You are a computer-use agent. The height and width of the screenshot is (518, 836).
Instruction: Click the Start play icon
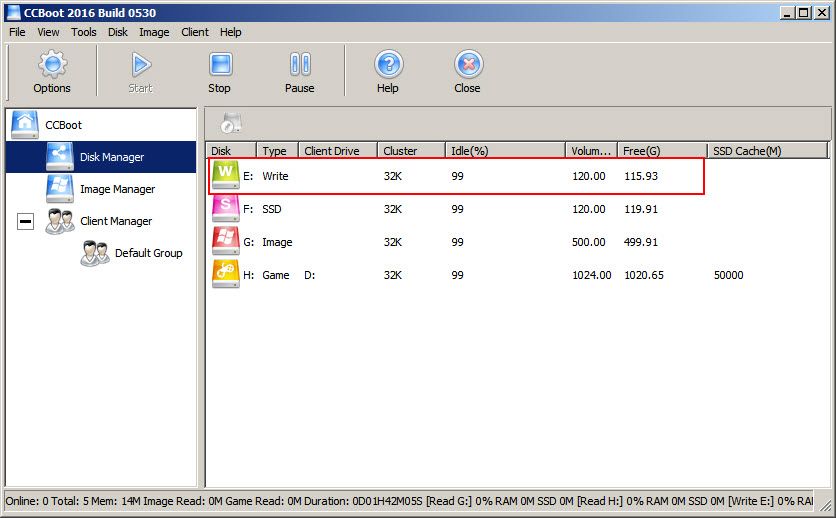click(141, 64)
